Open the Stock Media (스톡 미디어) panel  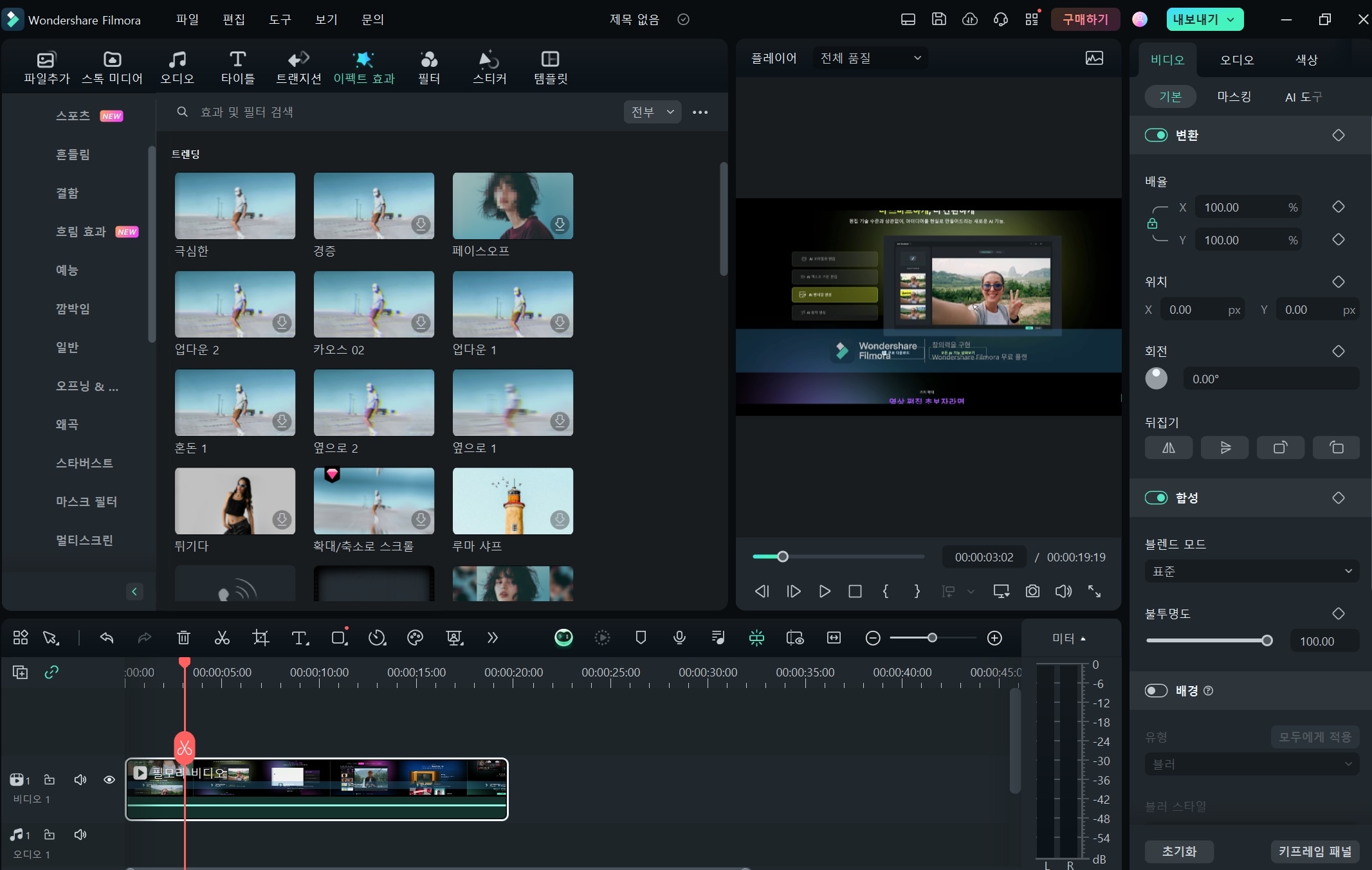click(x=112, y=67)
